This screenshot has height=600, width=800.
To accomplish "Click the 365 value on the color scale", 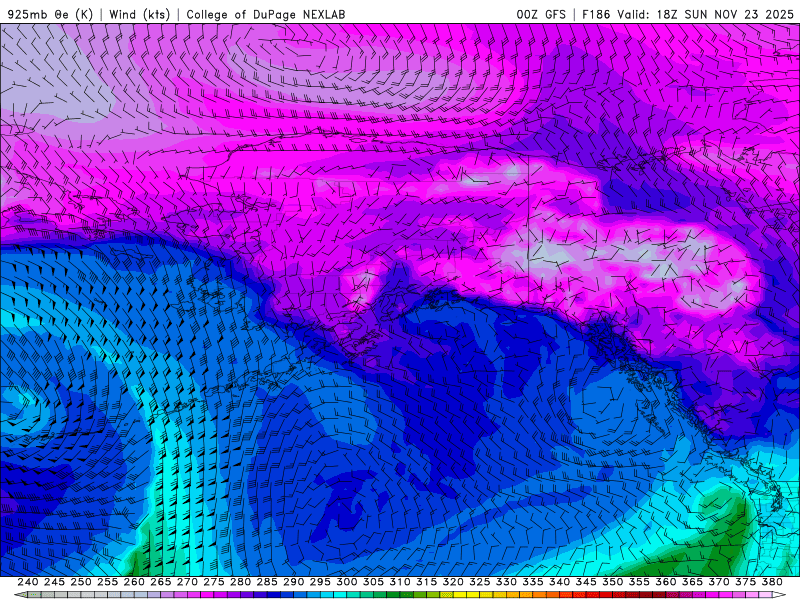I will point(692,582).
